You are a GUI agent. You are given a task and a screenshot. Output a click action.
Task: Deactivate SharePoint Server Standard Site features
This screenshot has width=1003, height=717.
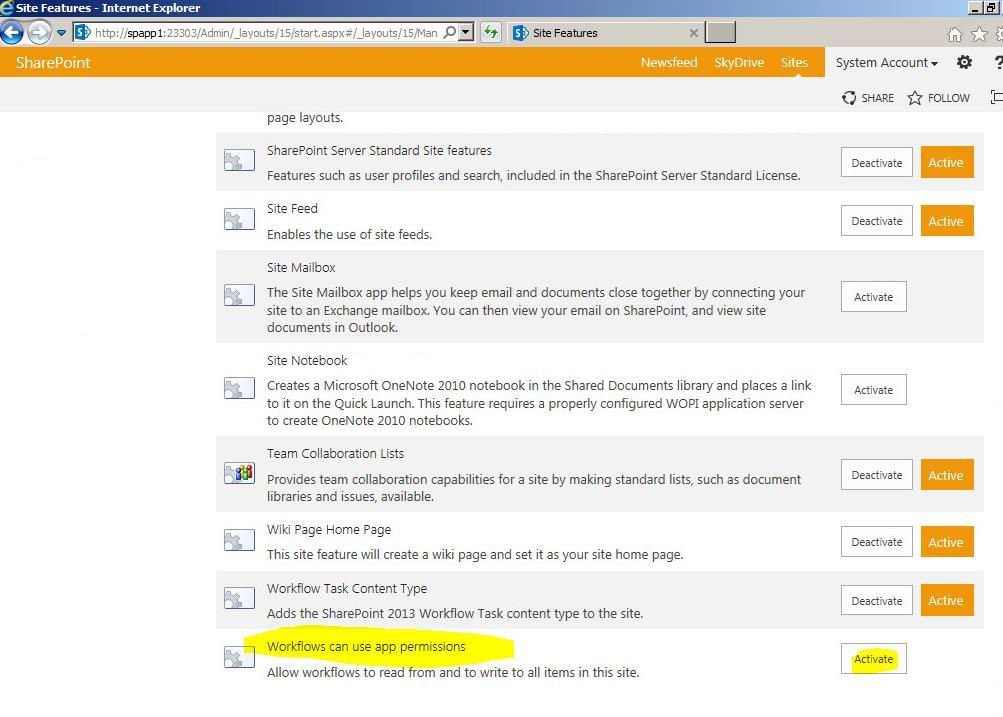[x=876, y=162]
